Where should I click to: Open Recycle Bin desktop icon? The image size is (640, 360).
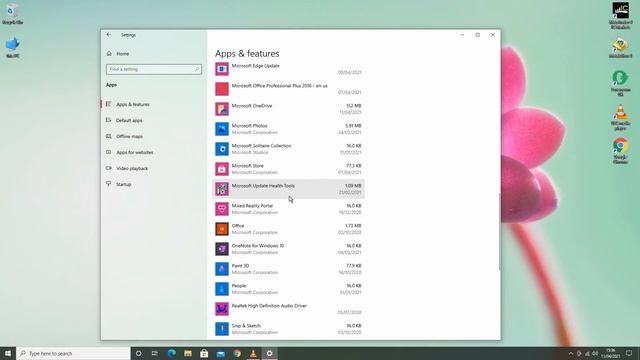[12, 14]
